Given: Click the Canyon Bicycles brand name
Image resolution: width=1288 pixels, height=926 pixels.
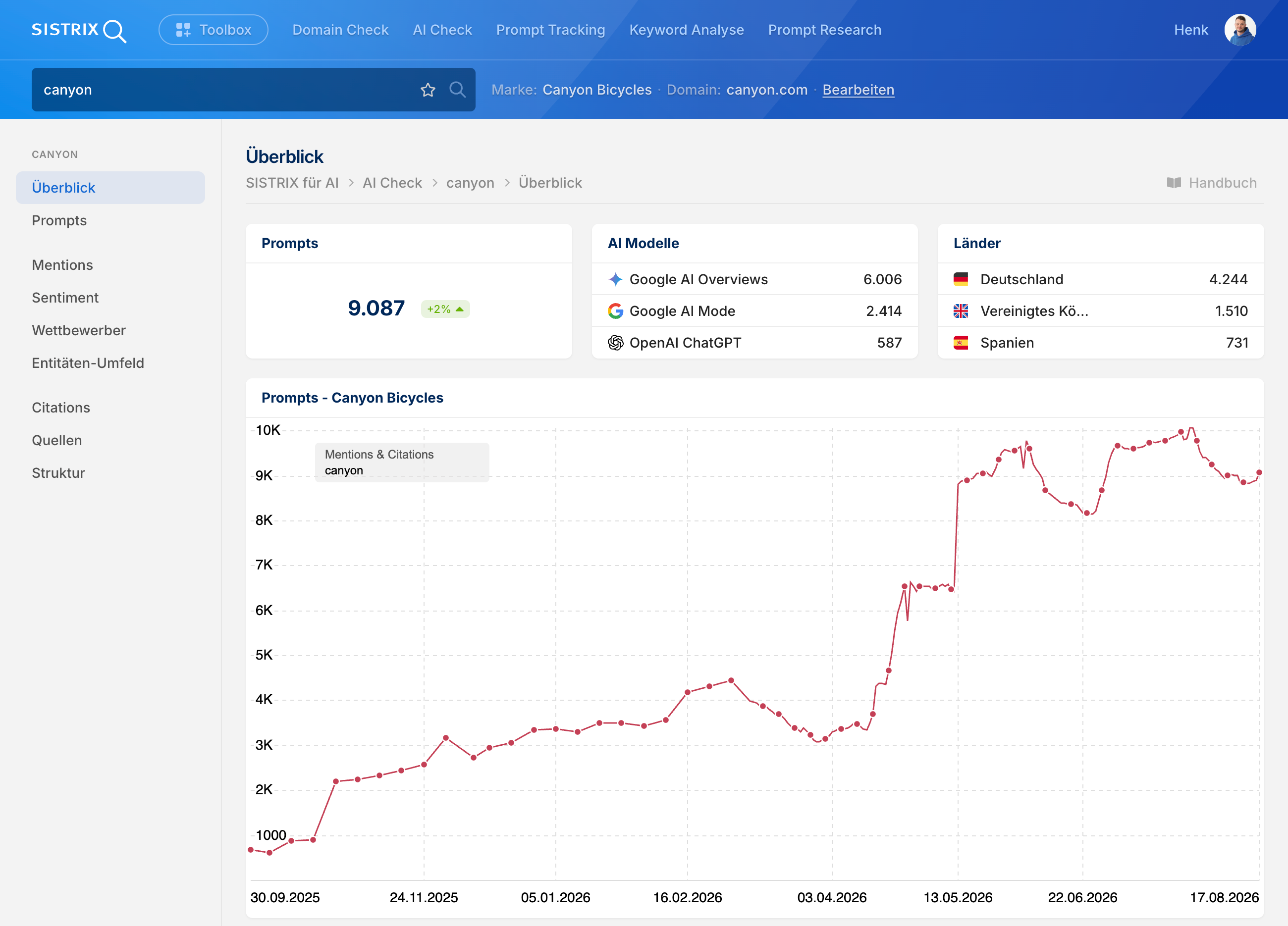Looking at the screenshot, I should [597, 90].
